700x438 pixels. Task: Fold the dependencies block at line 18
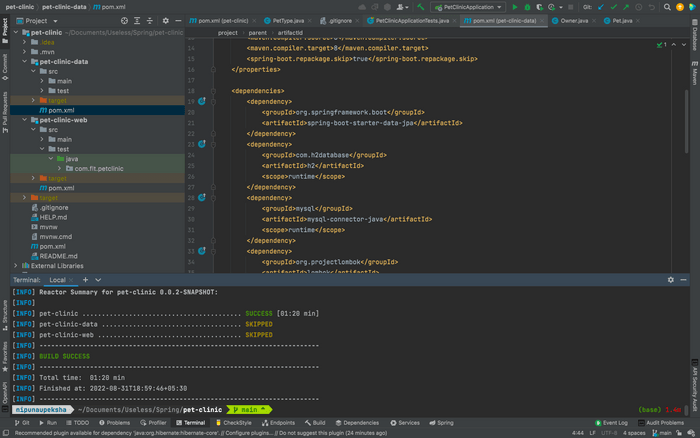213,91
